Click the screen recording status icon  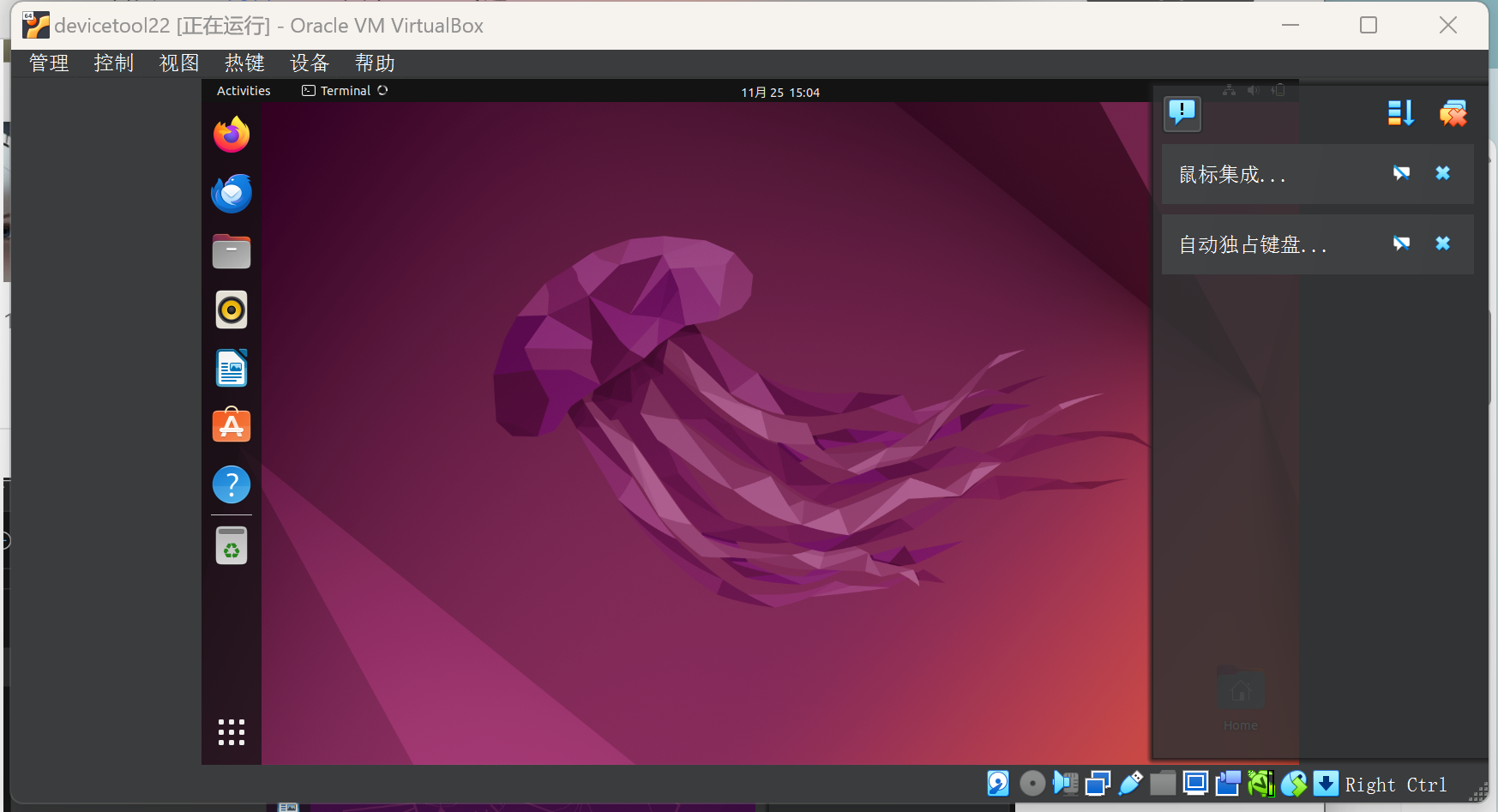click(x=1228, y=783)
